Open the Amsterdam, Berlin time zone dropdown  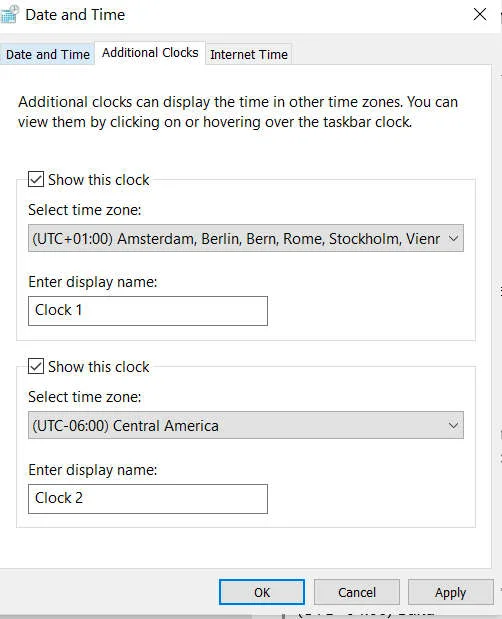[246, 238]
